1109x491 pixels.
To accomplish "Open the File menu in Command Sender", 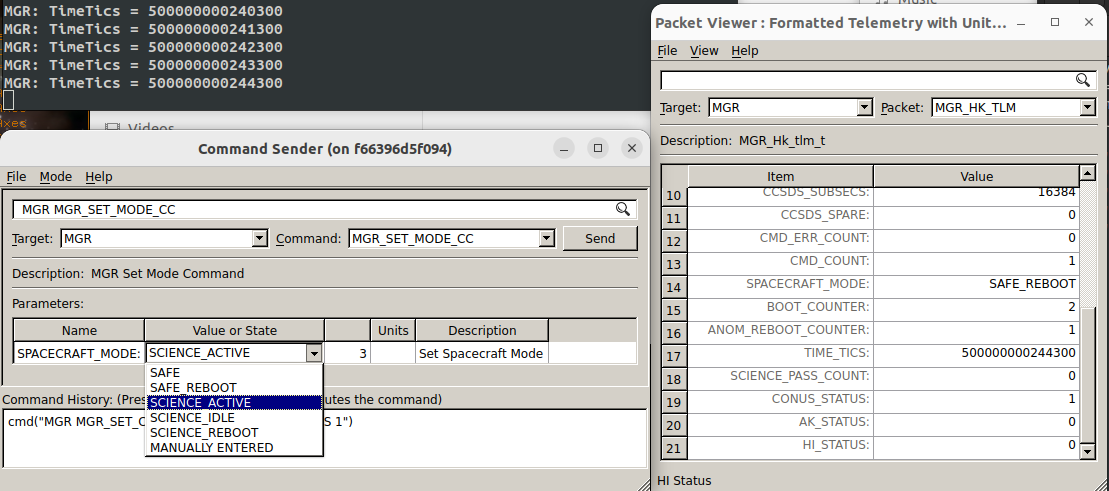I will pos(16,176).
